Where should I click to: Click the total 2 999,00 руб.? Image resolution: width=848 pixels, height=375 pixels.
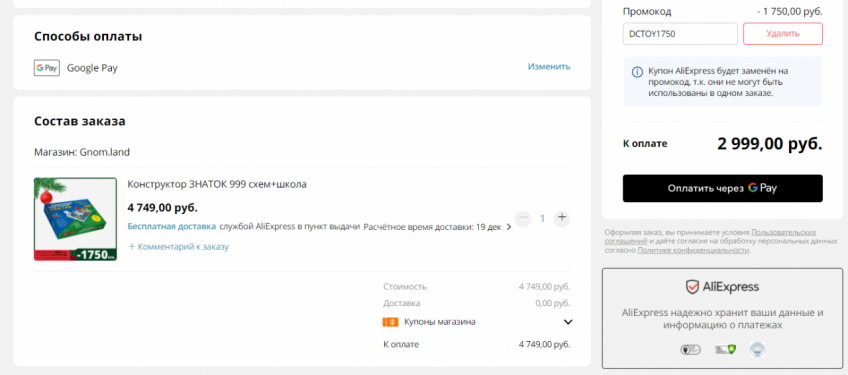(x=770, y=144)
